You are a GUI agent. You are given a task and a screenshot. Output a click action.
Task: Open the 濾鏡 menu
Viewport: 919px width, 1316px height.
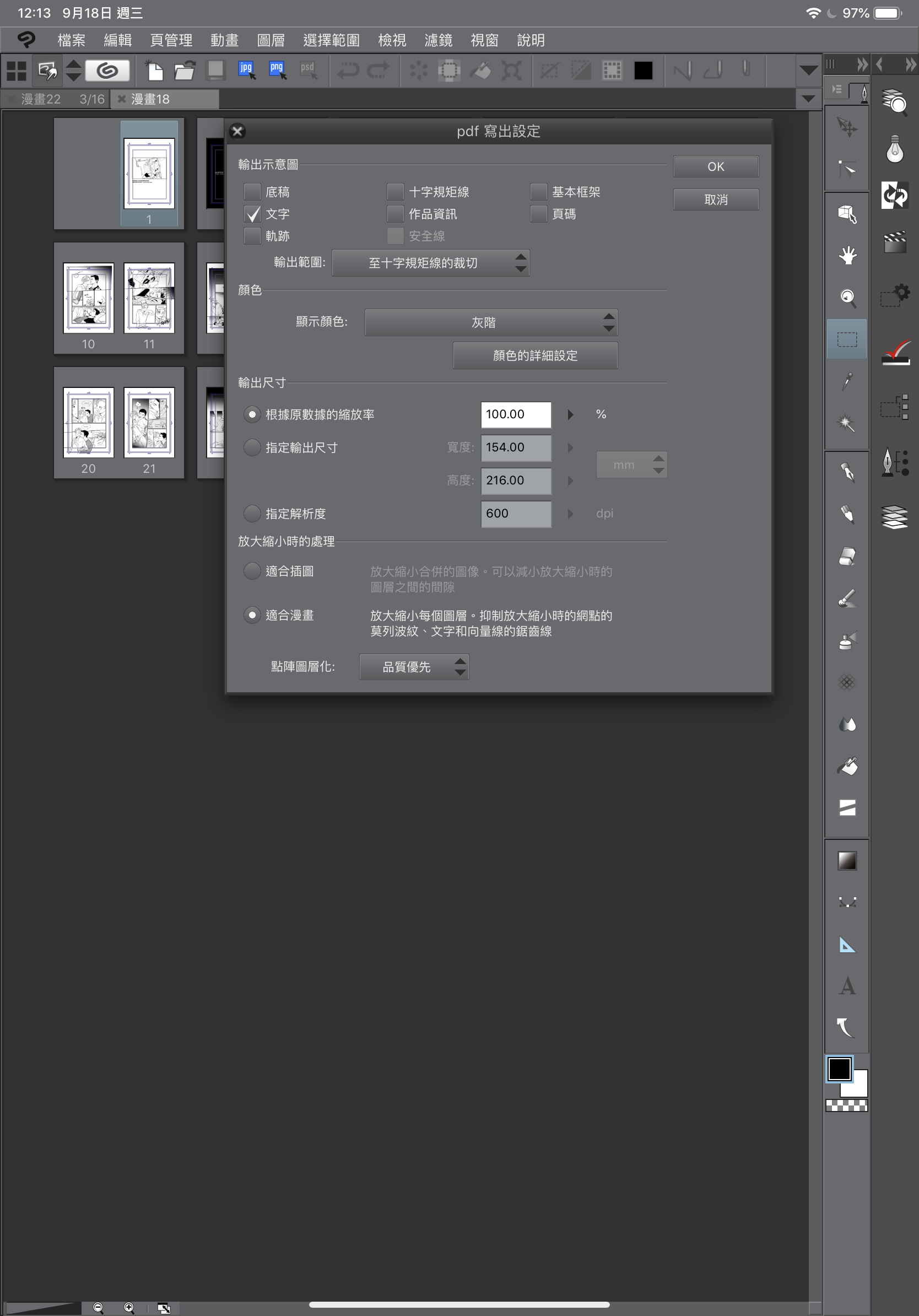439,40
